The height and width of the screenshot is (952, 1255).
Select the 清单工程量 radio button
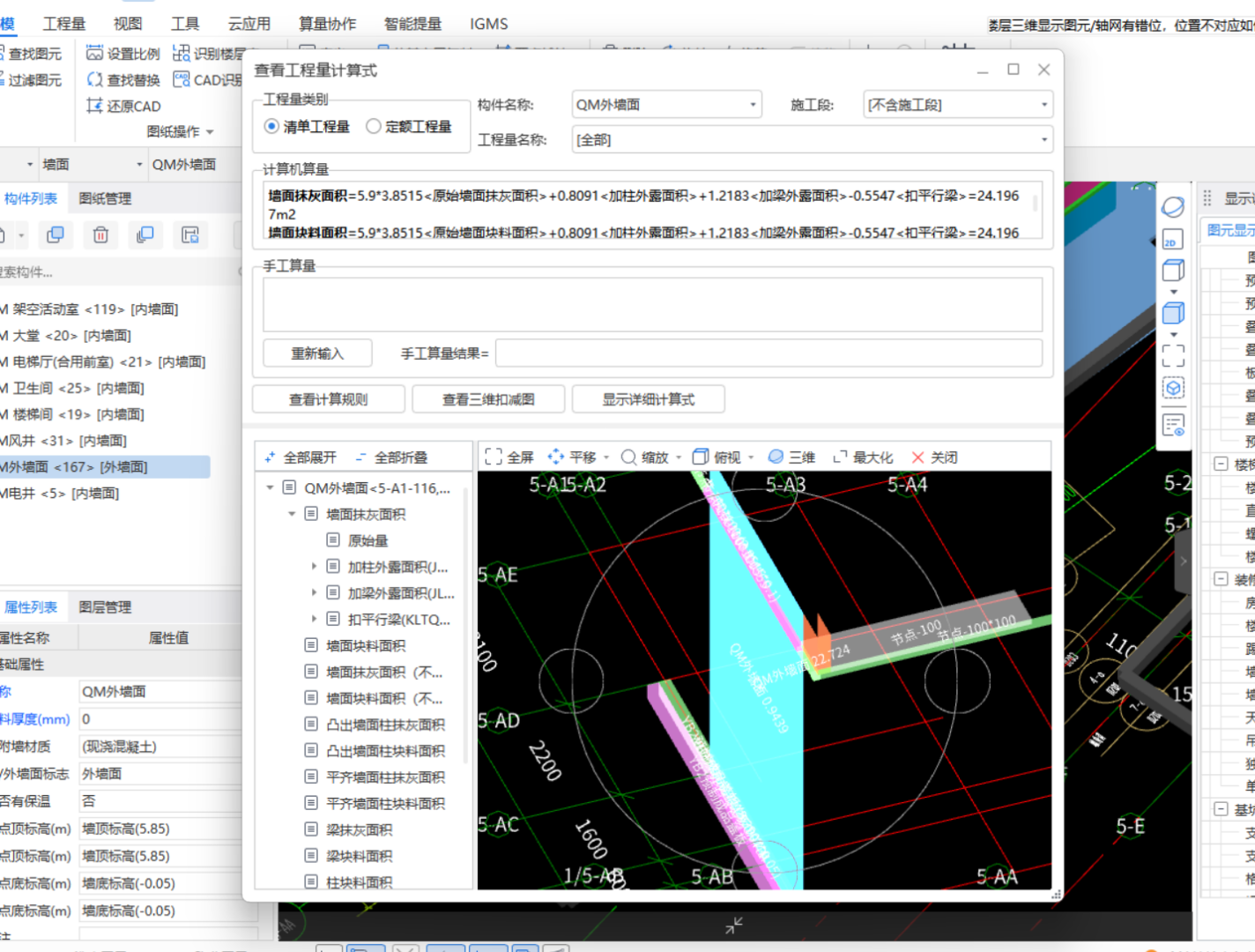pos(272,126)
